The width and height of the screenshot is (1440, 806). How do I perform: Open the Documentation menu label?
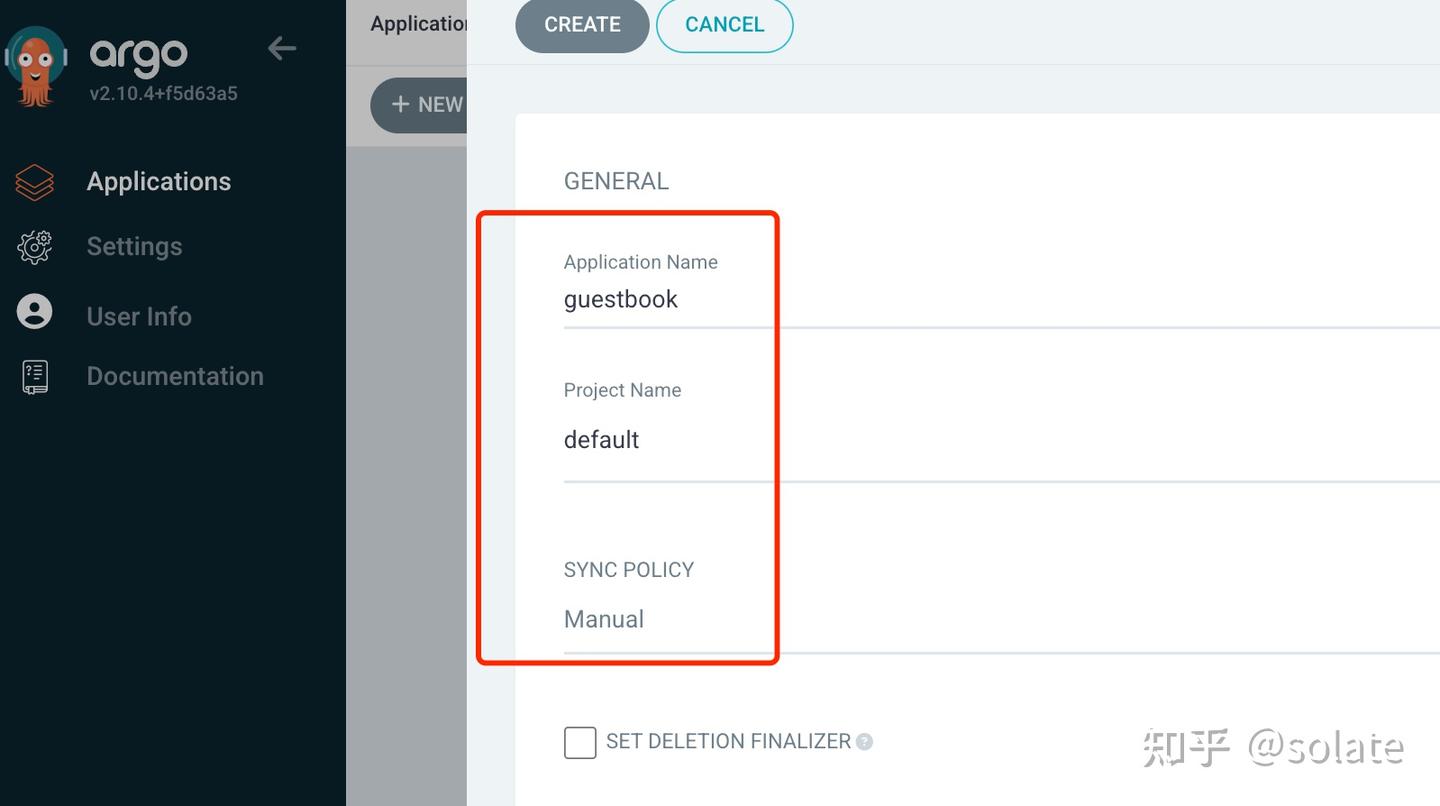pos(175,377)
